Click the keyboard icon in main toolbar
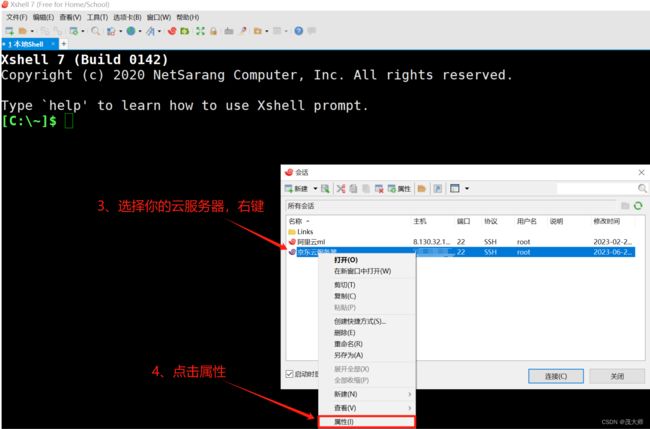650x429 pixels. [x=229, y=31]
